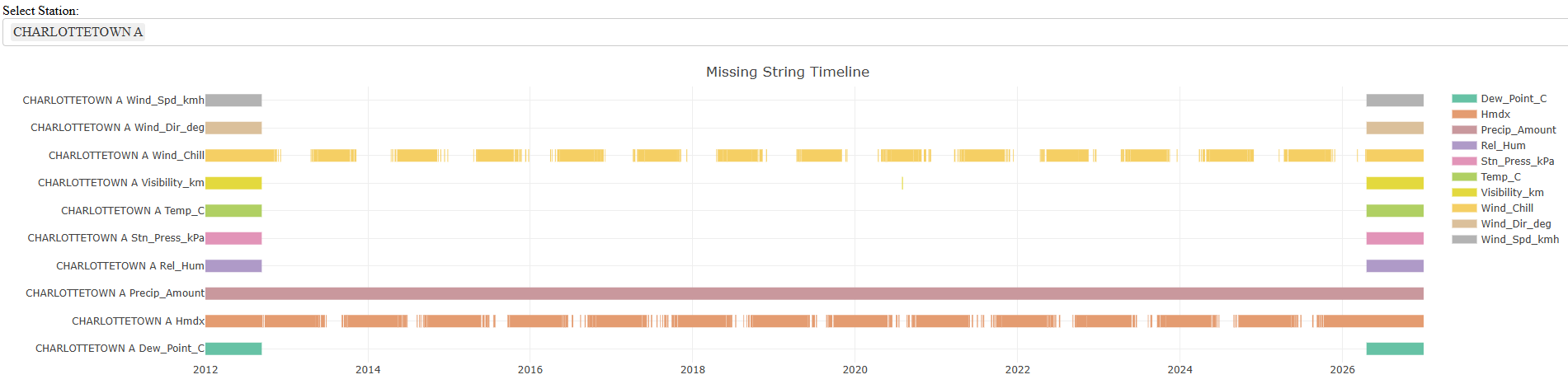The width and height of the screenshot is (1568, 384).
Task: Hide Precip_Amount via legend entry
Action: click(1518, 130)
